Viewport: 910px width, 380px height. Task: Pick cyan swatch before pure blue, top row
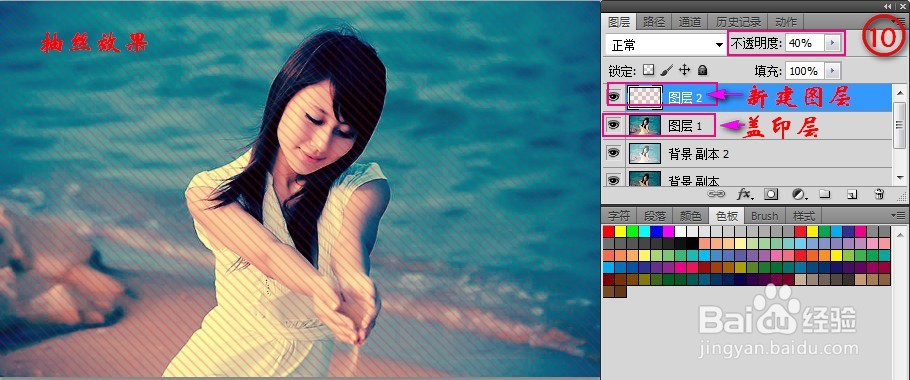click(644, 231)
